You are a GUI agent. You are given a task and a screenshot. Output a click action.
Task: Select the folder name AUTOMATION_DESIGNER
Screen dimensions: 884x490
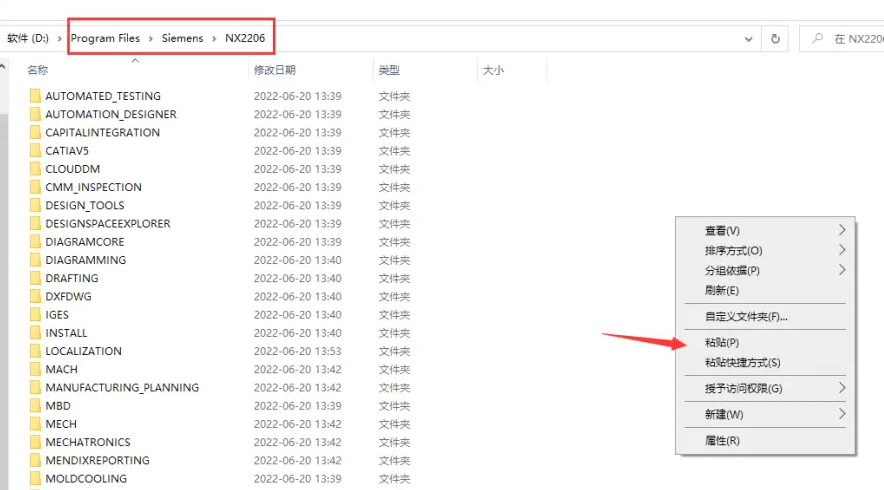(111, 114)
